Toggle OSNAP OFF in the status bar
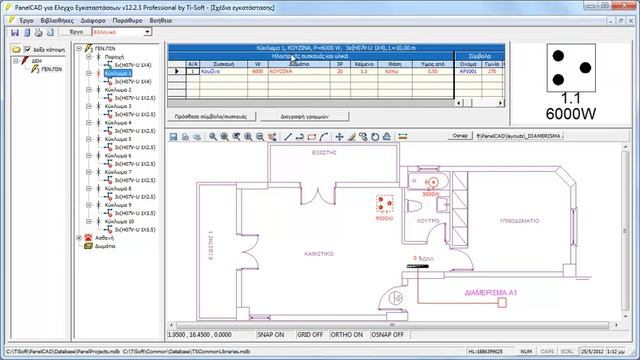Image resolution: width=640 pixels, height=360 pixels. [x=387, y=335]
